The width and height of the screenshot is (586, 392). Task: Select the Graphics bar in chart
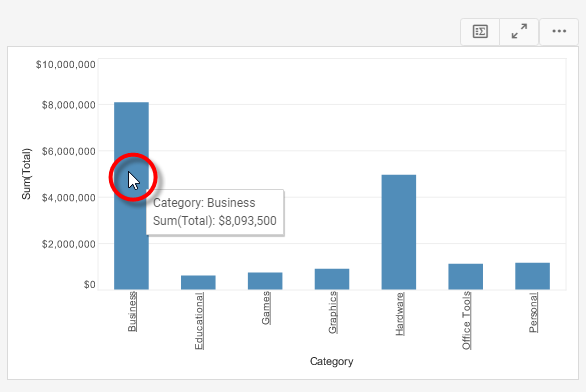(x=332, y=279)
